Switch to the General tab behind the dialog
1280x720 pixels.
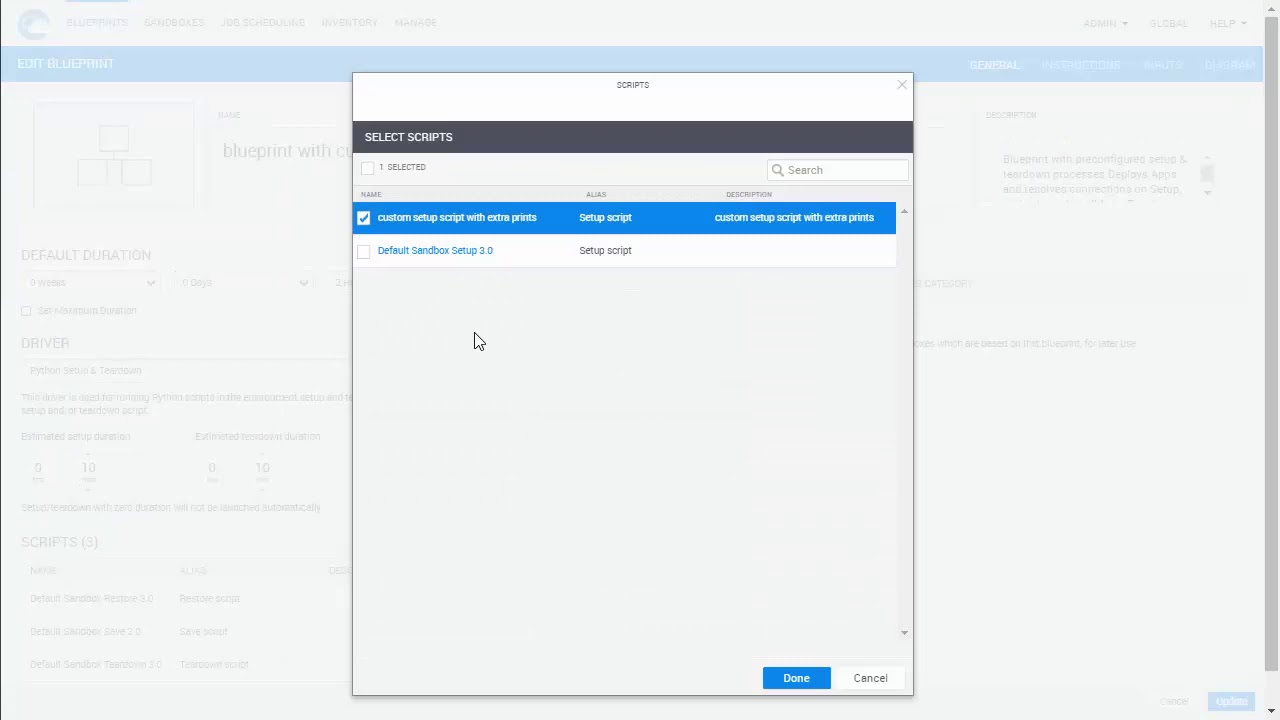pos(994,65)
